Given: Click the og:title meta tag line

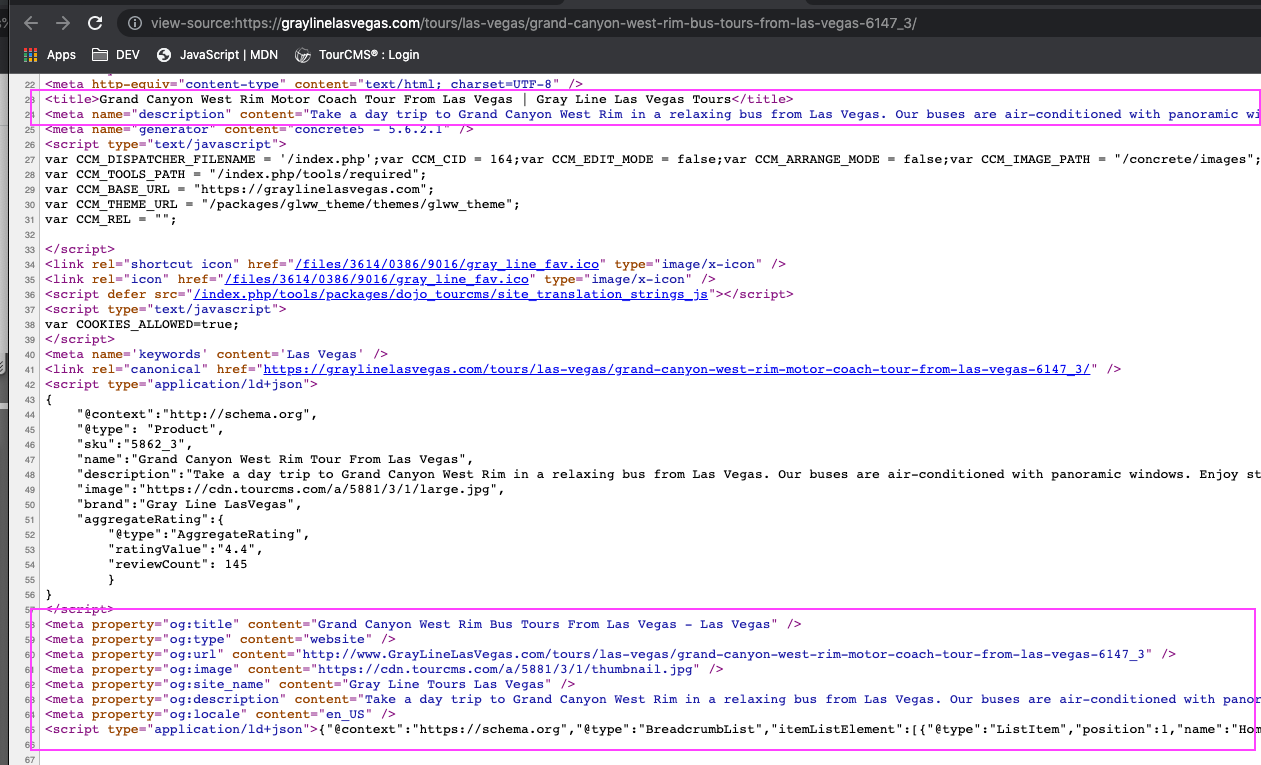Looking at the screenshot, I should [423, 624].
